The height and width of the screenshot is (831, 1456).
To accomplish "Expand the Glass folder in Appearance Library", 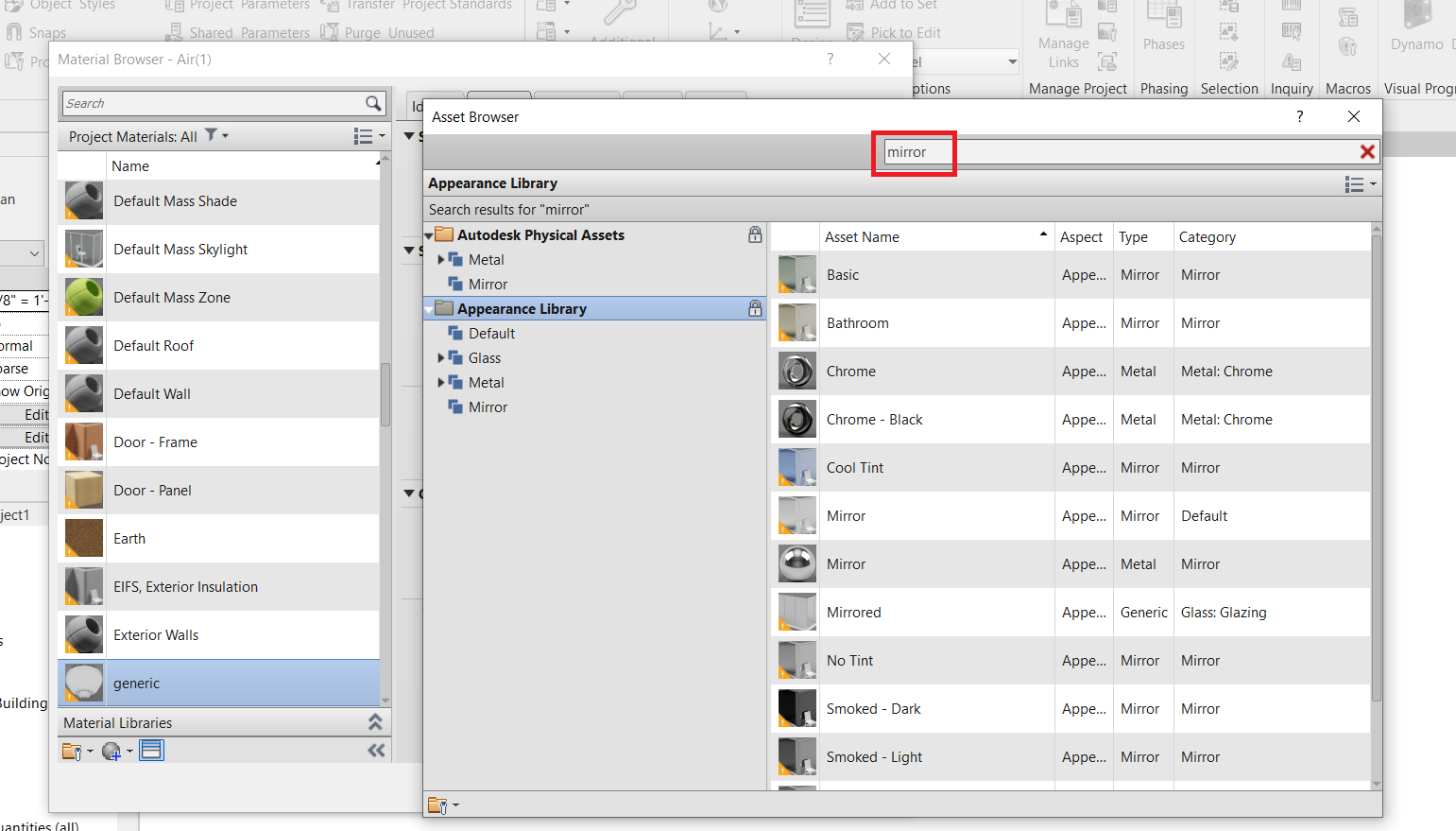I will coord(440,357).
